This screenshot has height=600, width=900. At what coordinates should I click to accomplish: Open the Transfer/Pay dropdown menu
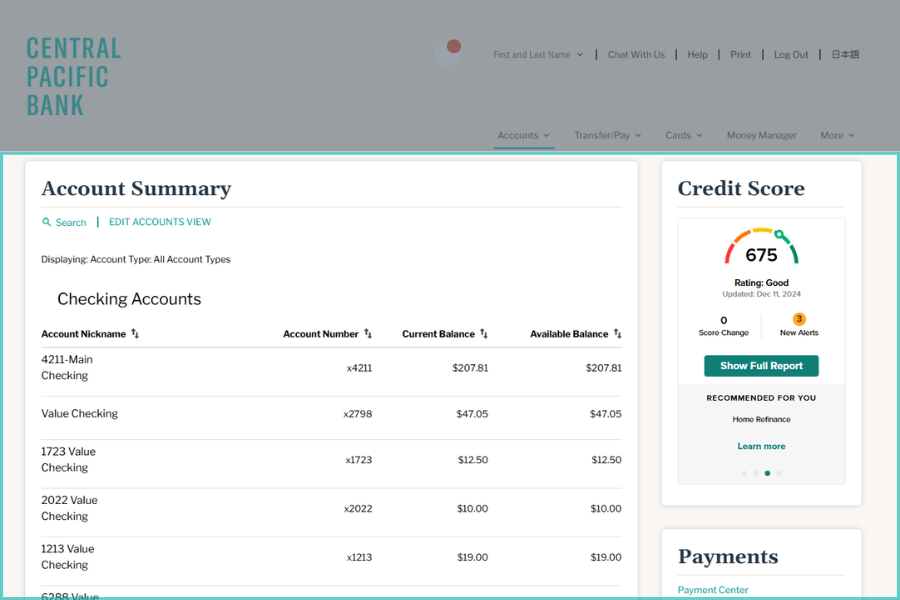(607, 135)
